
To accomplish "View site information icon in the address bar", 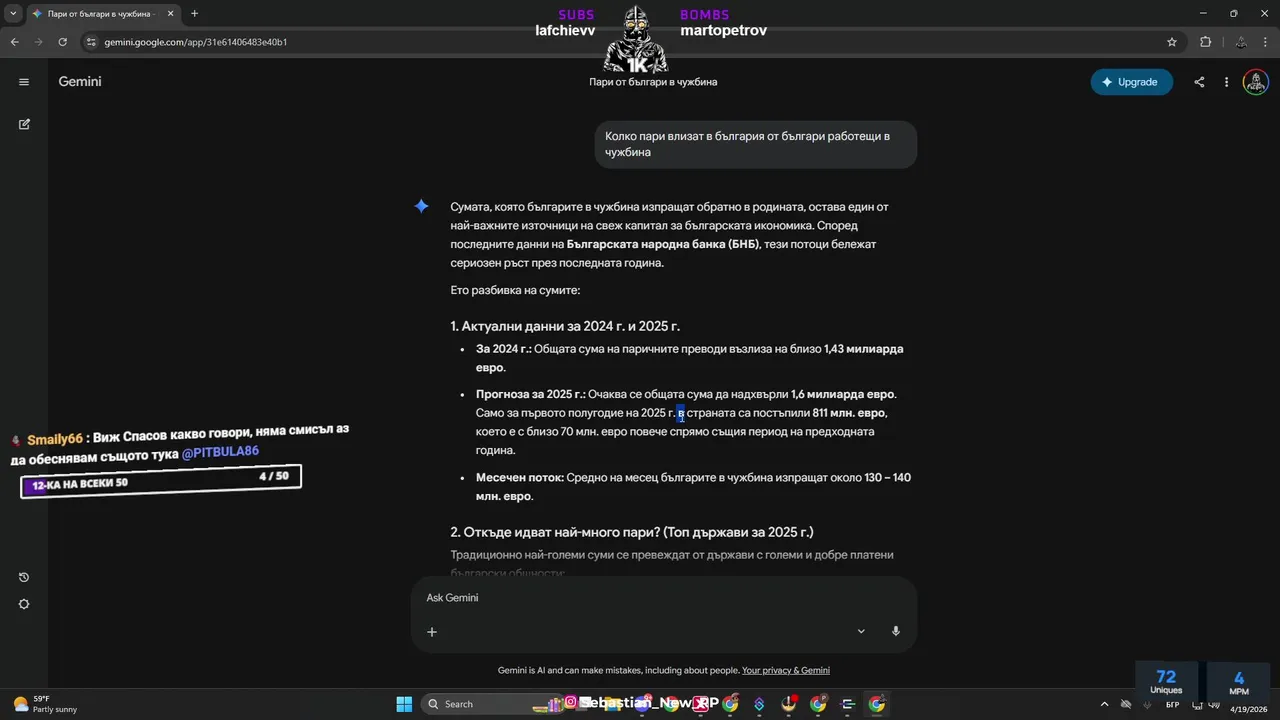I will [91, 42].
